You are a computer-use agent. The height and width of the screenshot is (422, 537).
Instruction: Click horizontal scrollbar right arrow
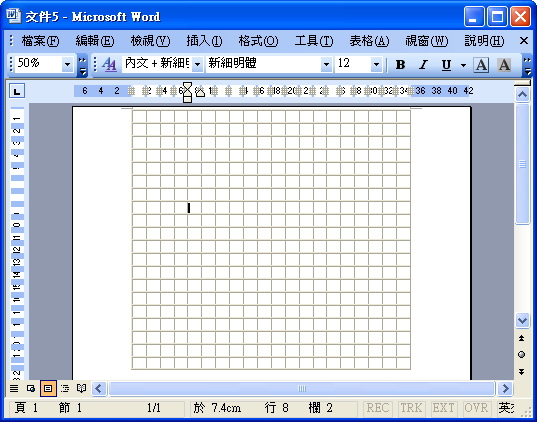(505, 389)
